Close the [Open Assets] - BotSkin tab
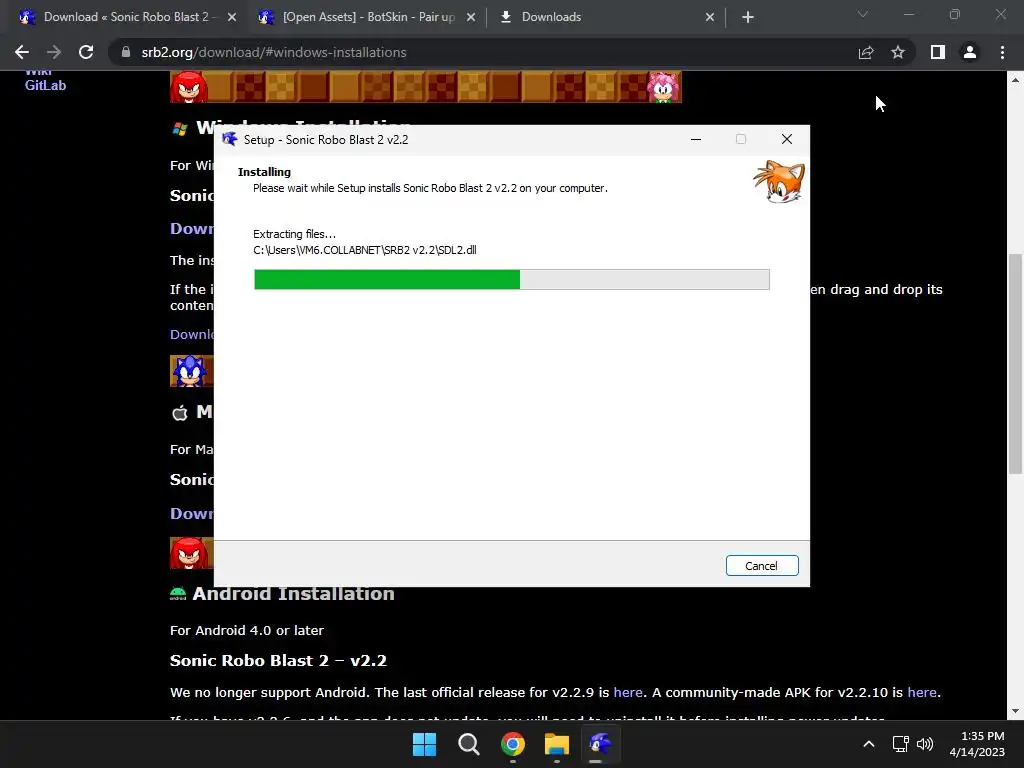The width and height of the screenshot is (1024, 768). click(x=471, y=17)
